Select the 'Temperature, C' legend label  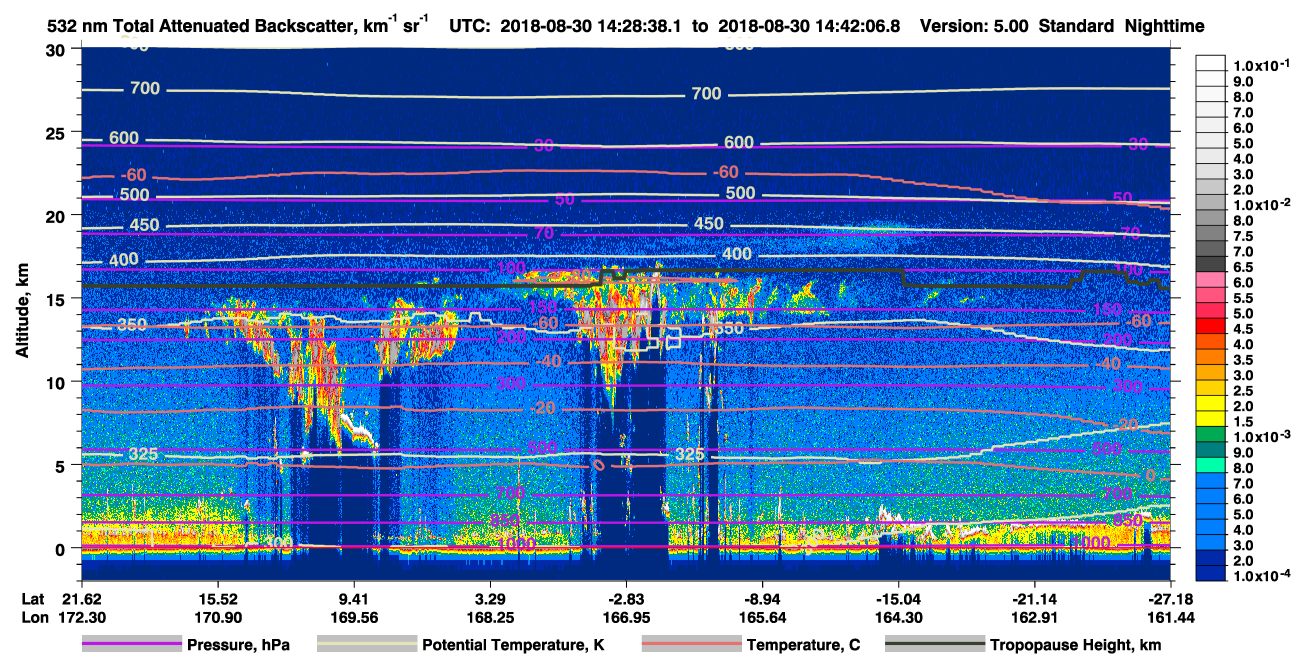(x=803, y=645)
